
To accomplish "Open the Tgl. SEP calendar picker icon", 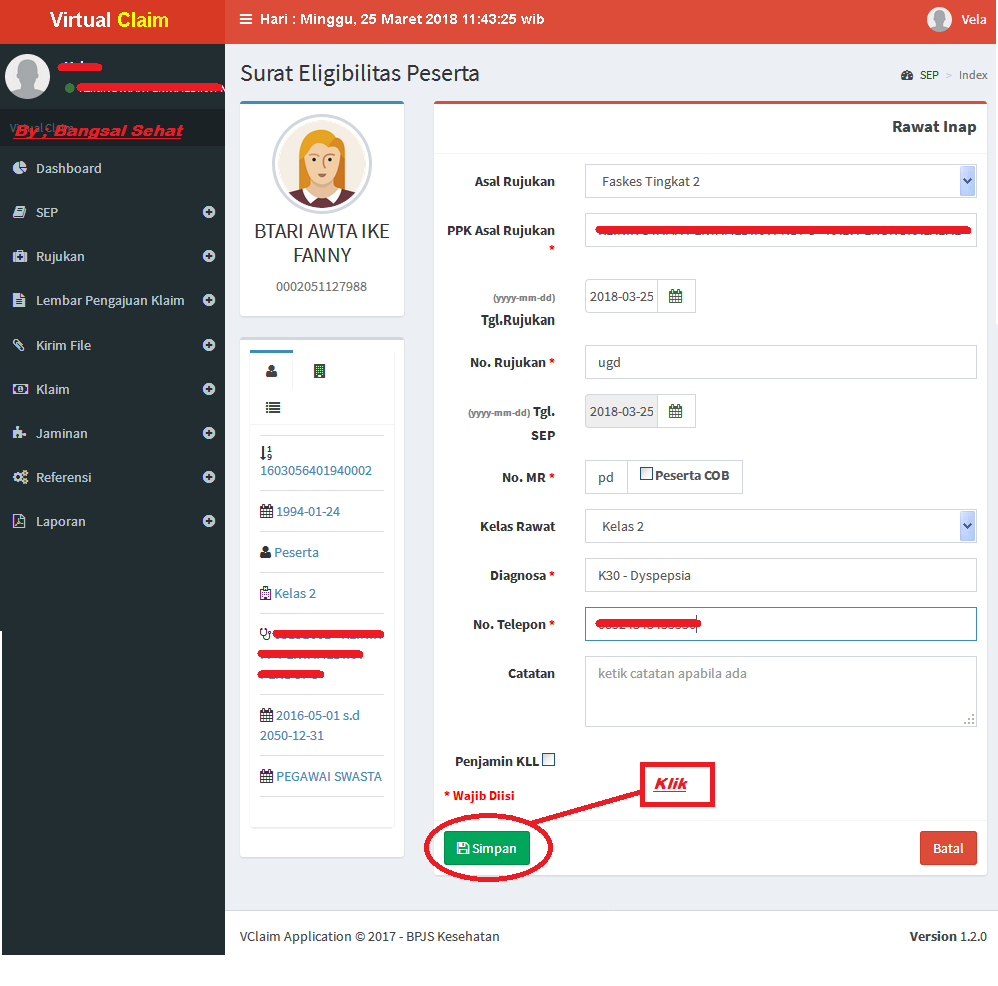I will tap(676, 411).
